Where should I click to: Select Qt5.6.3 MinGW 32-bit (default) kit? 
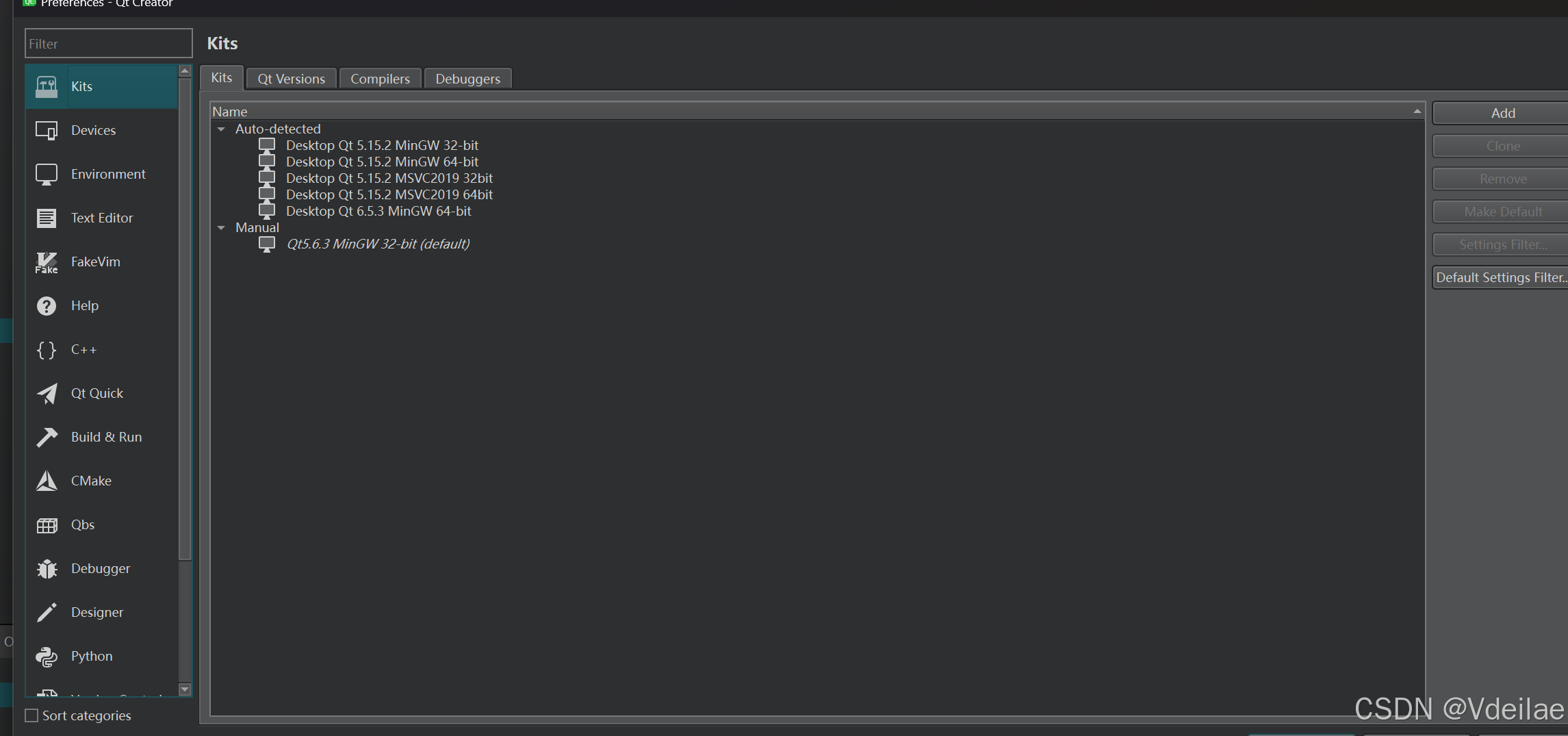pos(378,244)
